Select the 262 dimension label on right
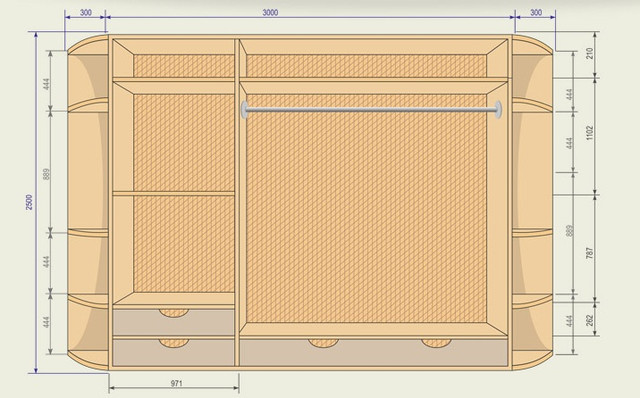This screenshot has height=398, width=640. [x=589, y=320]
